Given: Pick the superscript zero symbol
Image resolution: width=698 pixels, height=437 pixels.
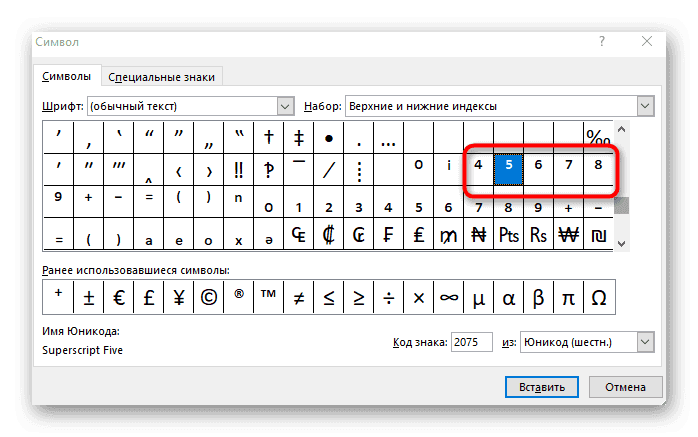Looking at the screenshot, I should pyautogui.click(x=418, y=170).
